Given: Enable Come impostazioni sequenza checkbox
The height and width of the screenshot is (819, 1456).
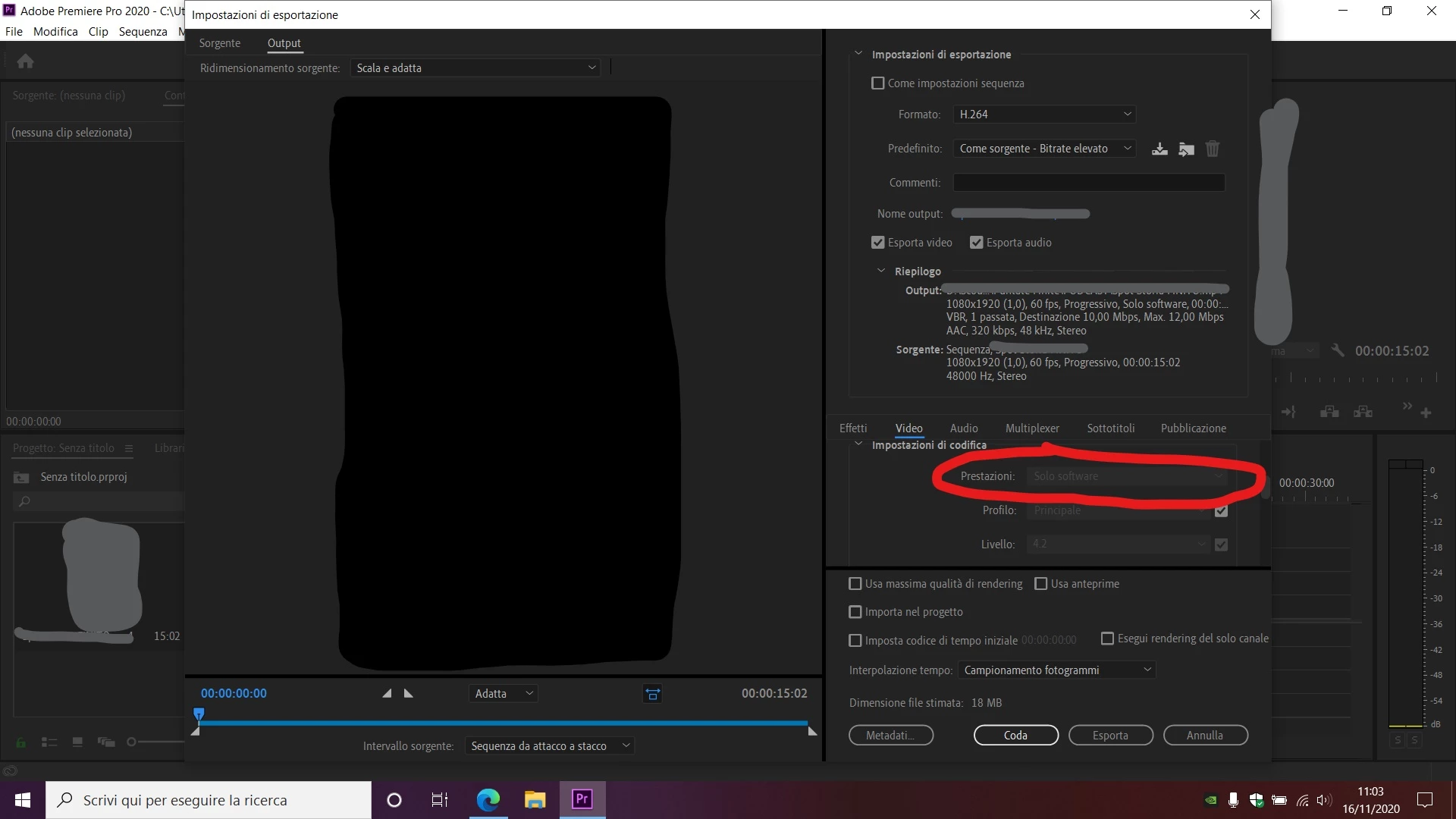Looking at the screenshot, I should tap(878, 83).
